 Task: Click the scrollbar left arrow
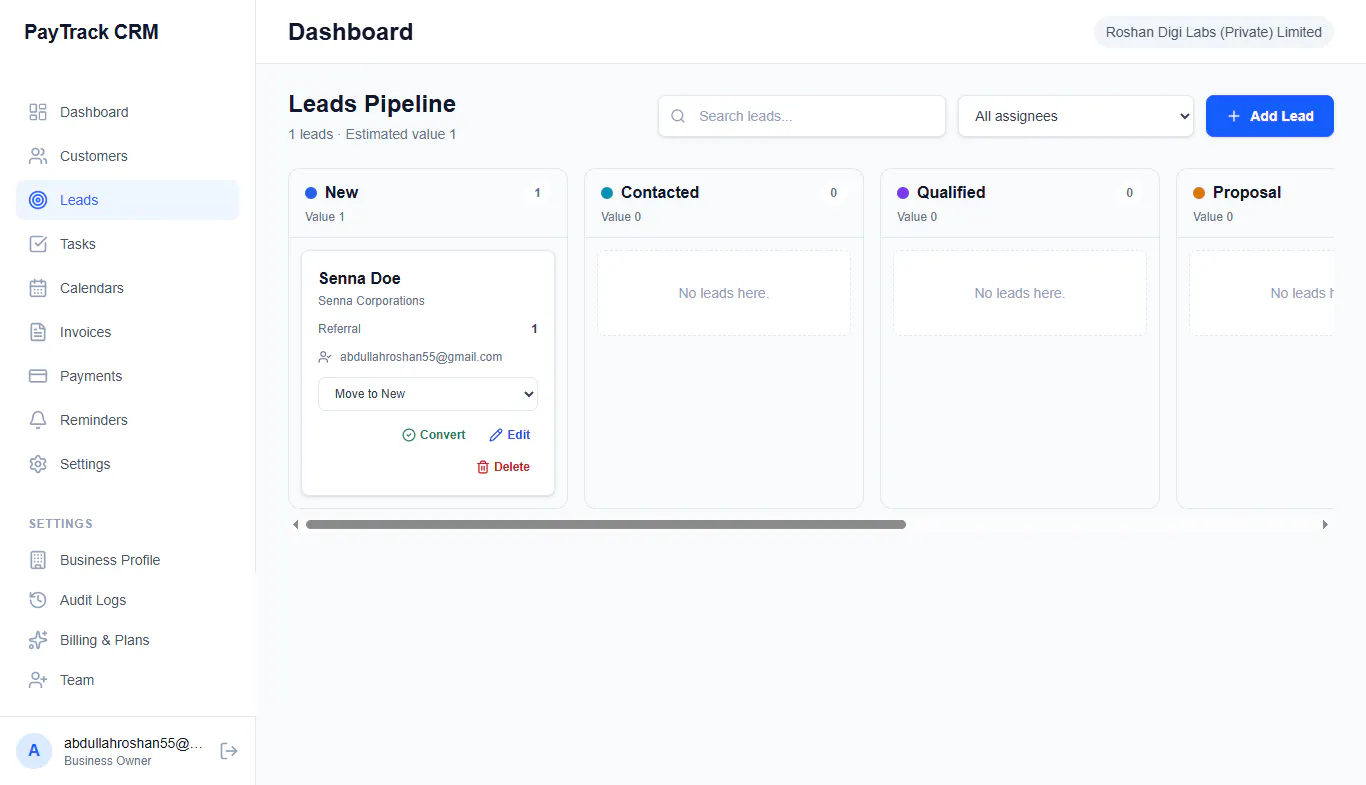(296, 524)
